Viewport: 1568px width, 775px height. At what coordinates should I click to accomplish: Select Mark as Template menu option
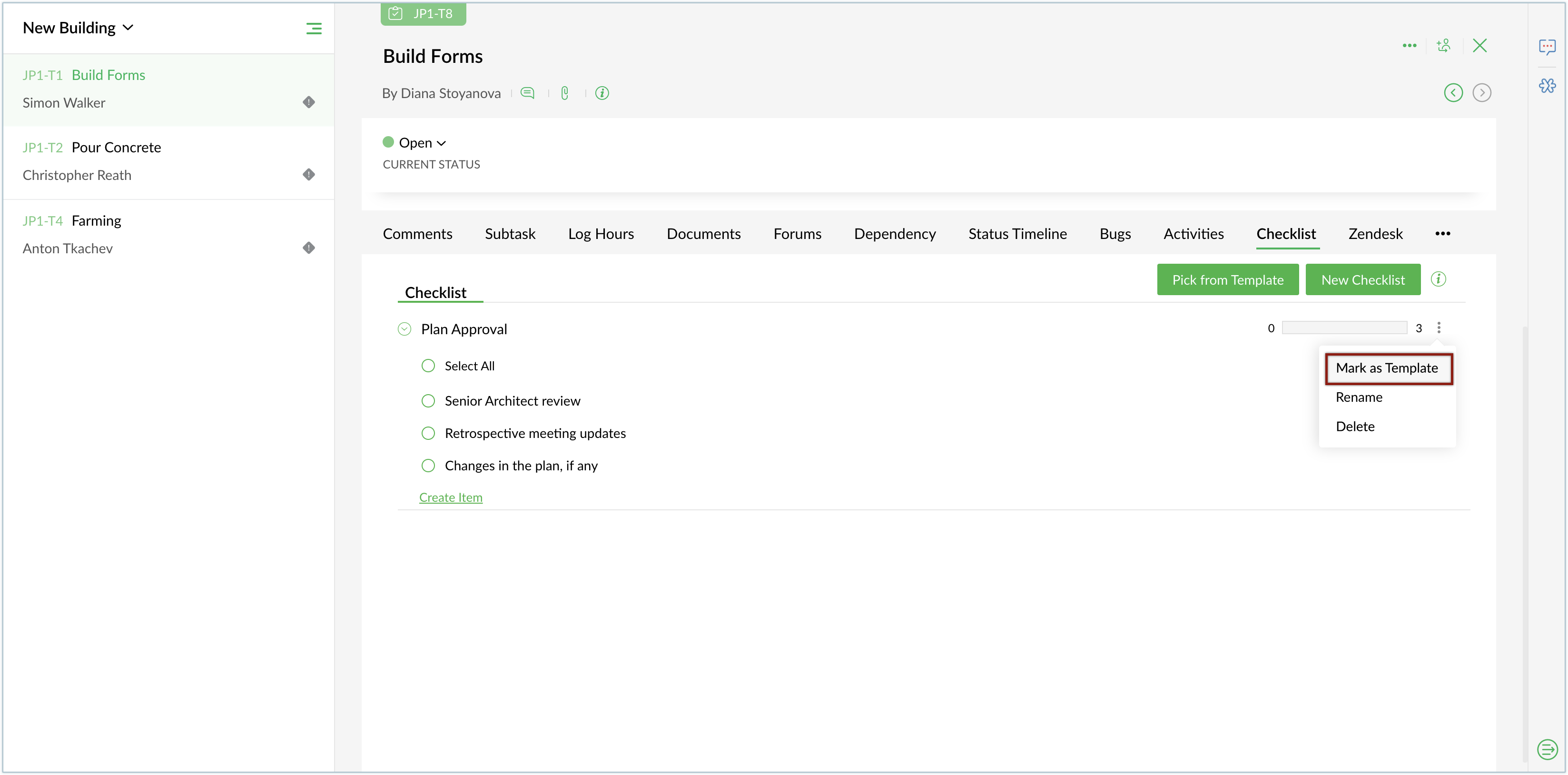click(1387, 368)
